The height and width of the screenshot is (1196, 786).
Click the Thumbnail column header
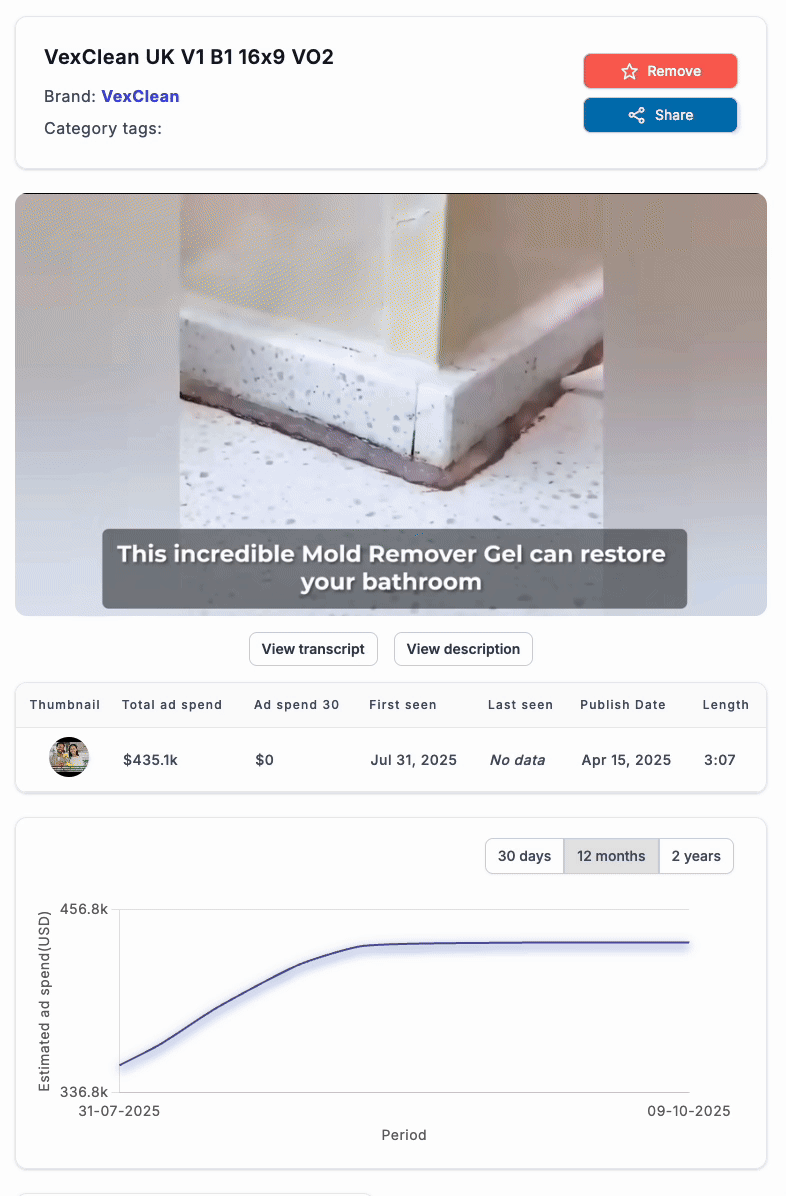click(x=65, y=705)
